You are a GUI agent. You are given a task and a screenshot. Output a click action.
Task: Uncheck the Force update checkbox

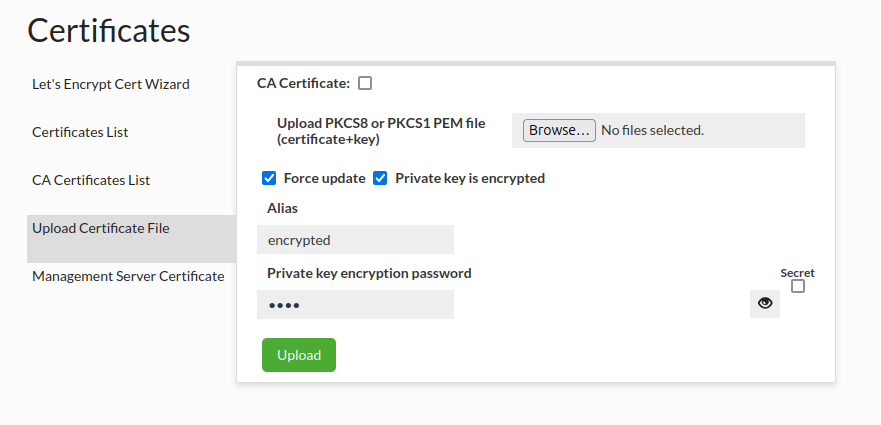coord(269,178)
